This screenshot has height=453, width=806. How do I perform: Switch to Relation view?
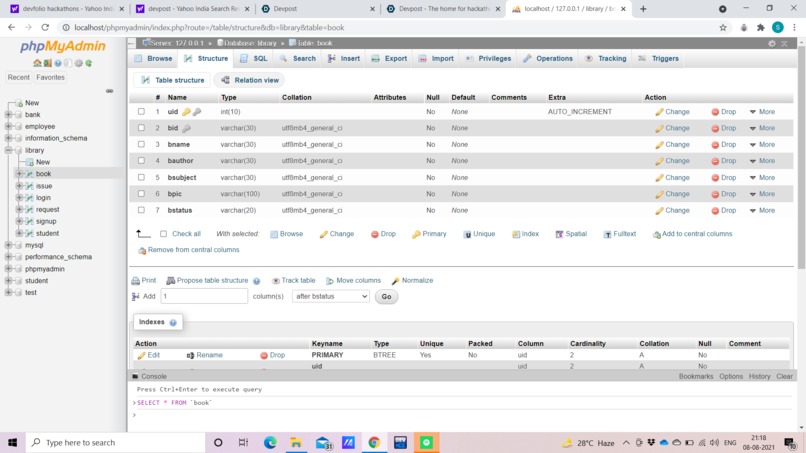click(250, 80)
